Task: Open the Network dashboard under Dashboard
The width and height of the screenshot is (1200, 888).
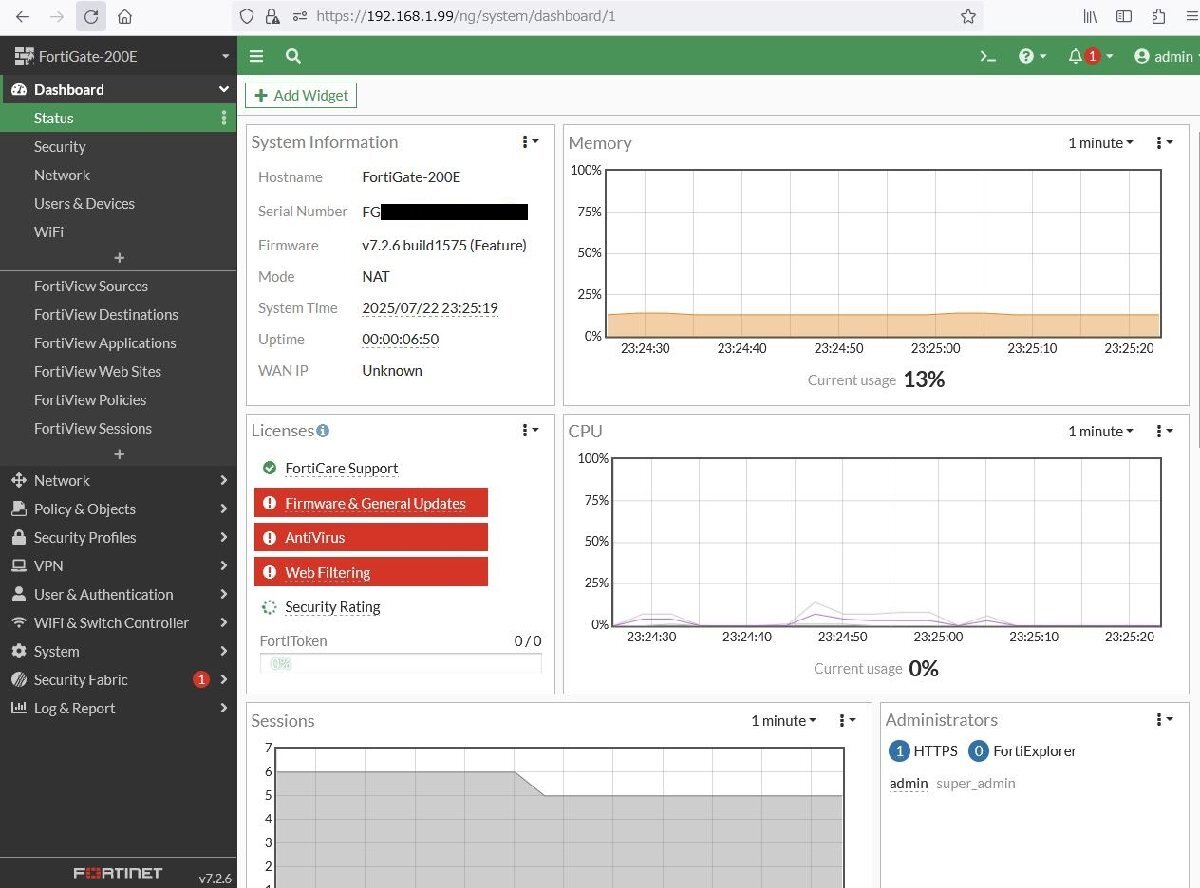Action: tap(62, 175)
